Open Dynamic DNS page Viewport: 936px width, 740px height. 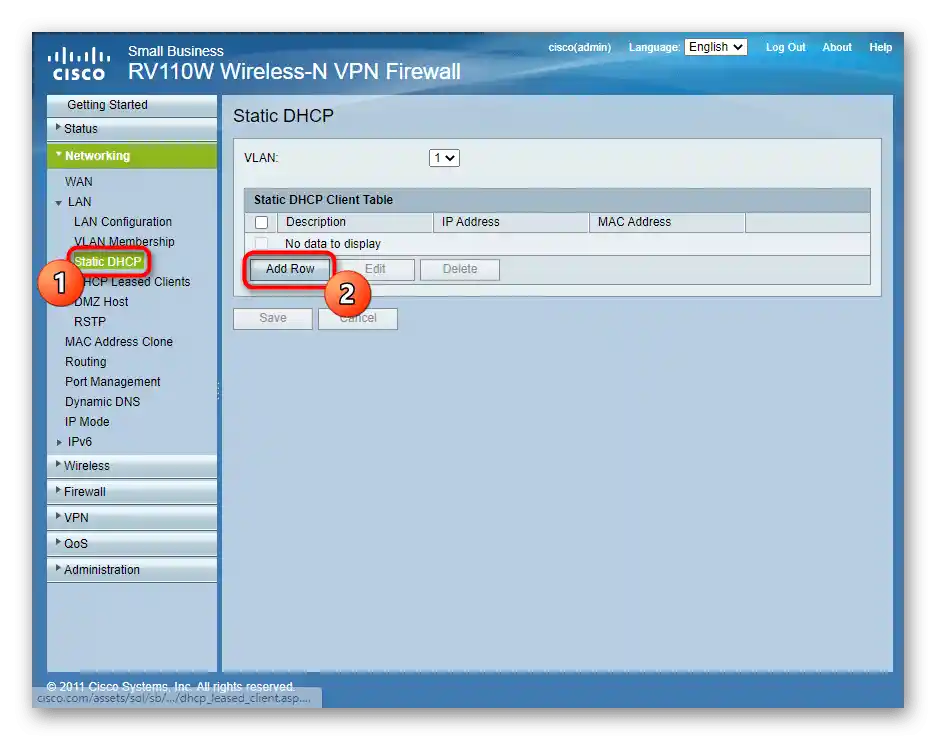pos(102,402)
